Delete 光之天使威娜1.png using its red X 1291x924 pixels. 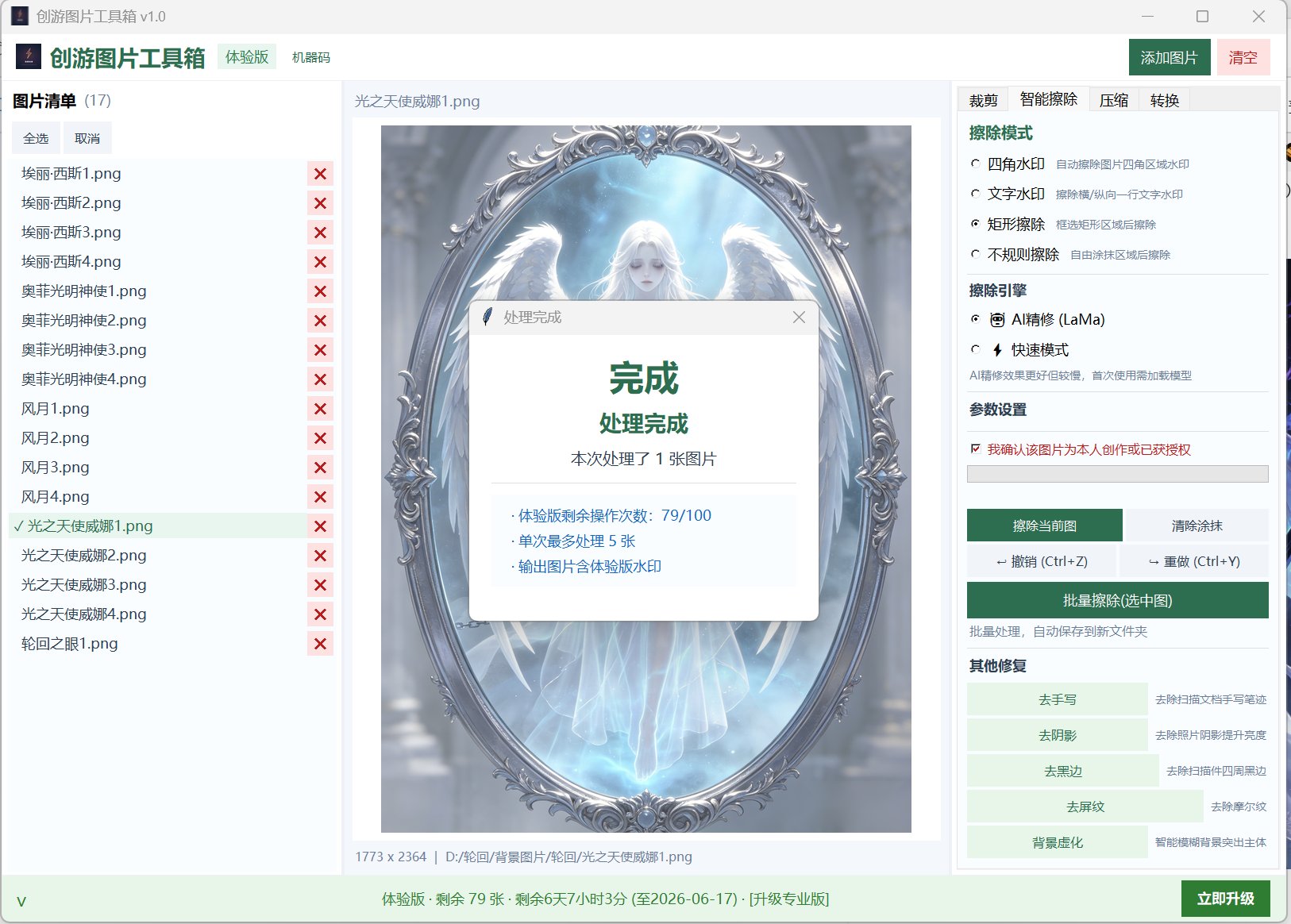320,526
